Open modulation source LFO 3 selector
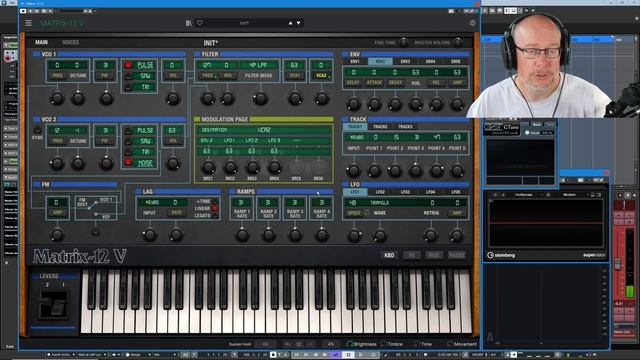640x360 pixels. tap(274, 140)
